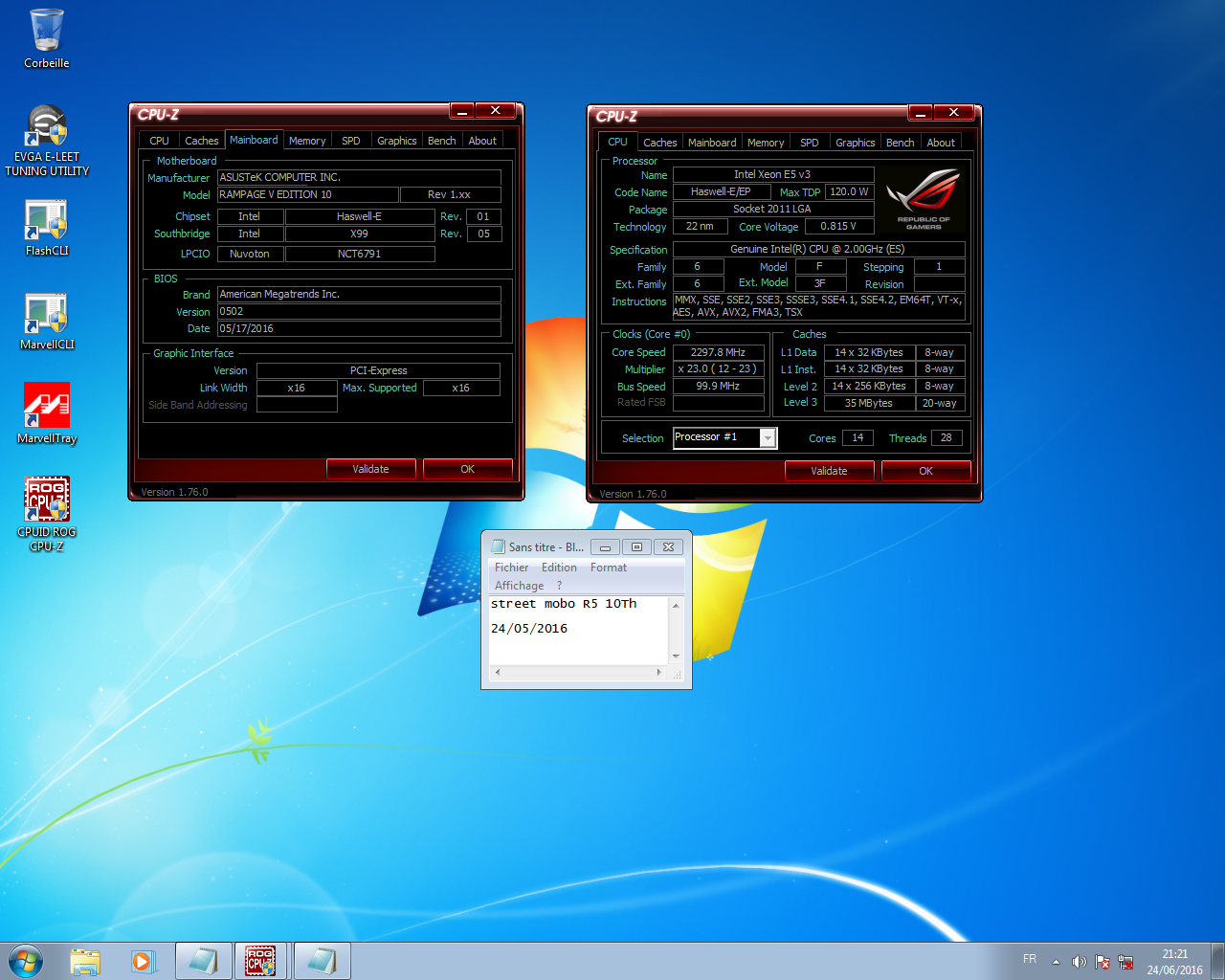This screenshot has width=1225, height=980.
Task: Switch to SPD tab in left CPU-Z window
Action: pyautogui.click(x=351, y=141)
